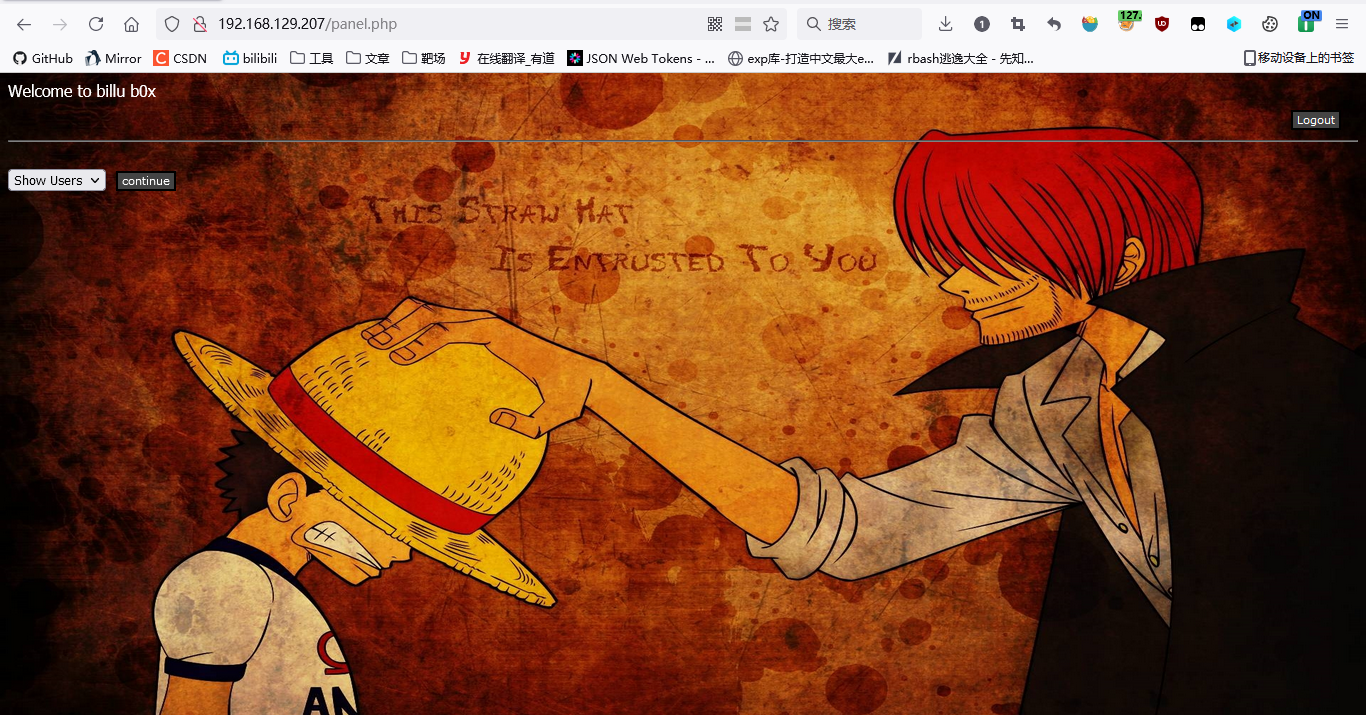Viewport: 1366px width, 715px height.
Task: Click the black square extension icon
Action: click(1198, 24)
